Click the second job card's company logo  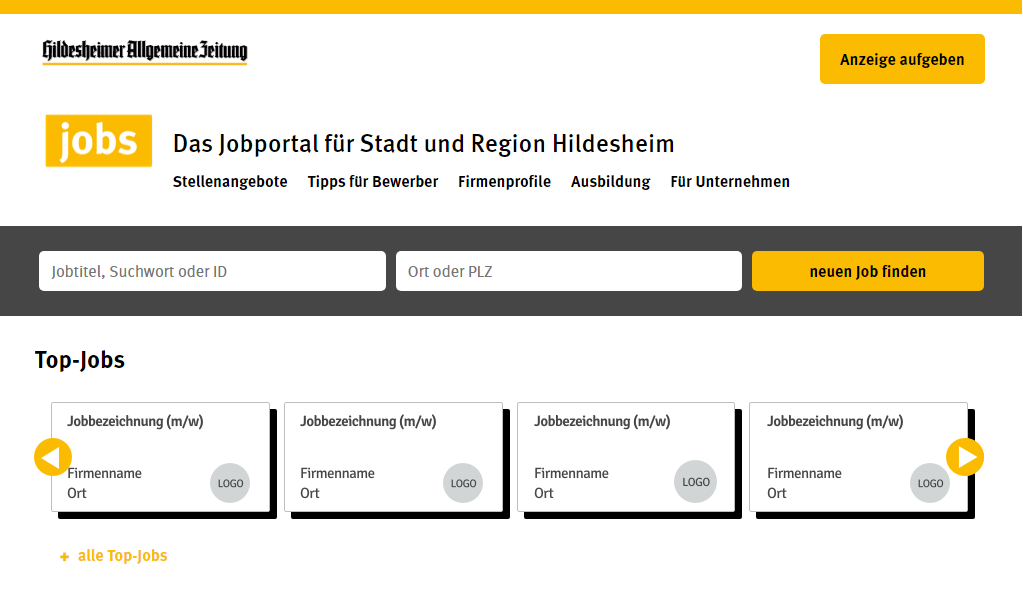coord(463,483)
